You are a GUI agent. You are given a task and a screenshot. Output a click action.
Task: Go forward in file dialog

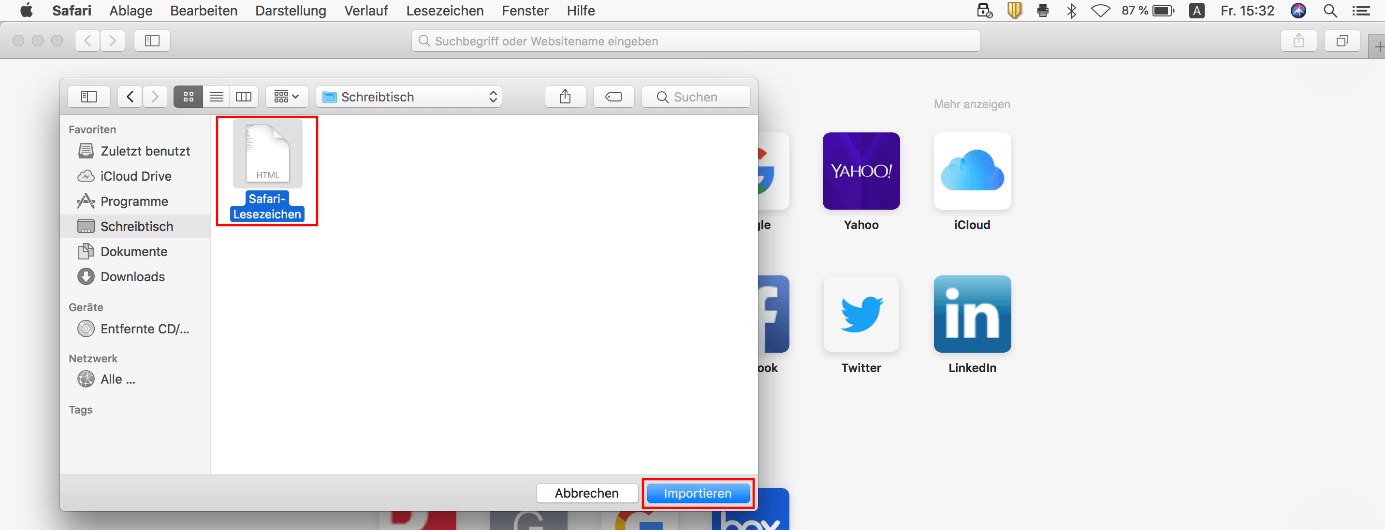(x=155, y=97)
